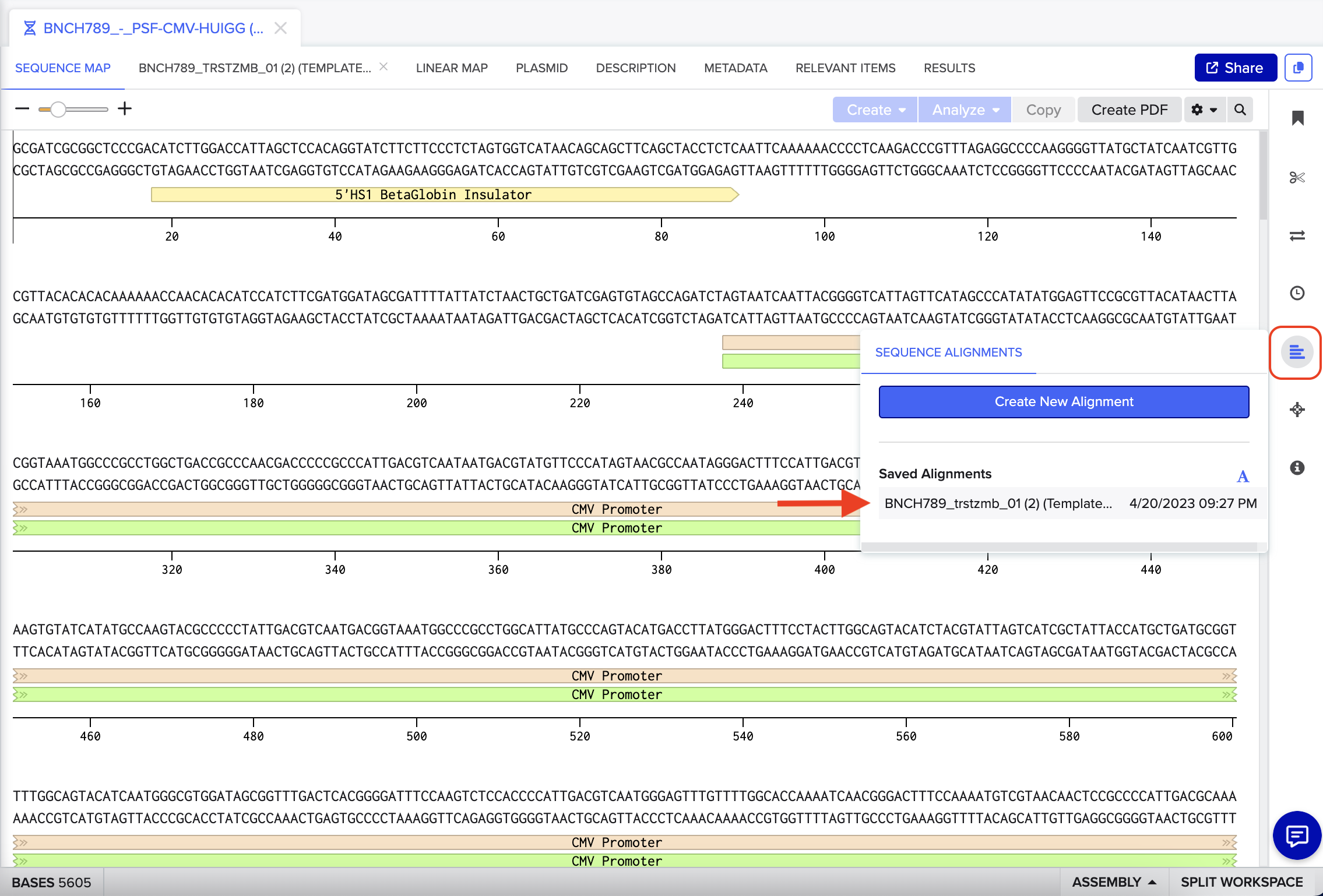Close the BNCH789 PSF-CMV-HUIGG file tab
1323x896 pixels.
click(x=280, y=28)
